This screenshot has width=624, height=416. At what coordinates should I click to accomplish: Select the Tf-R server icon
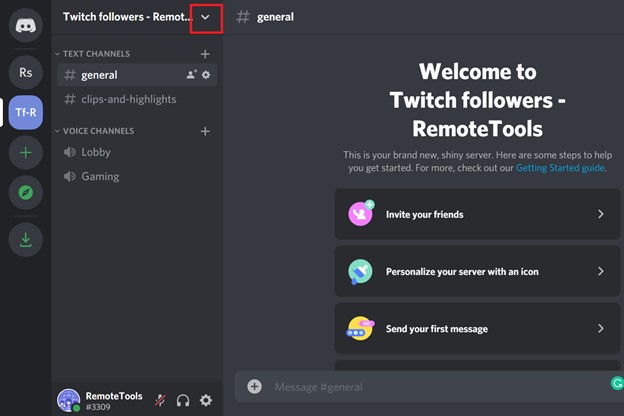tap(25, 112)
